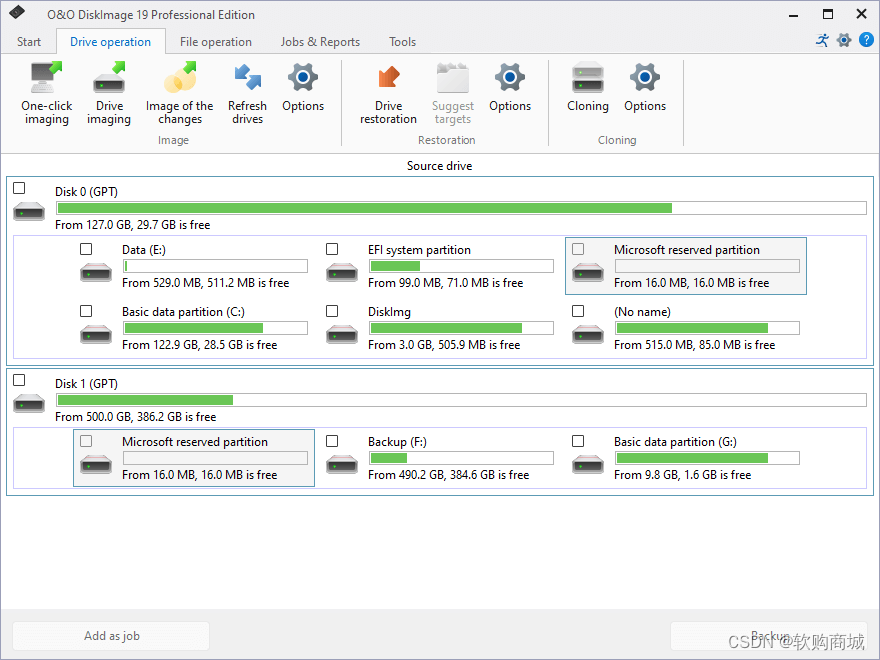
Task: Switch to the Tools tab
Action: [x=402, y=42]
